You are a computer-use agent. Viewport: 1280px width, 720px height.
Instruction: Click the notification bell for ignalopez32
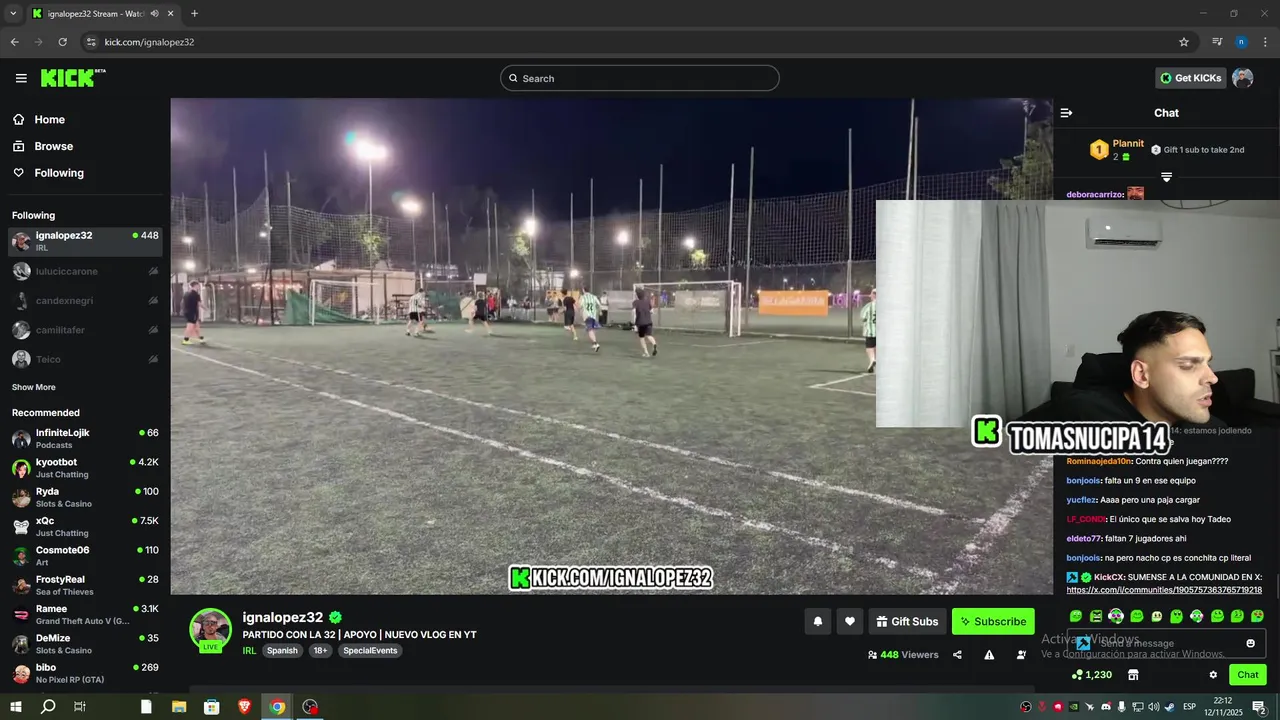click(817, 621)
